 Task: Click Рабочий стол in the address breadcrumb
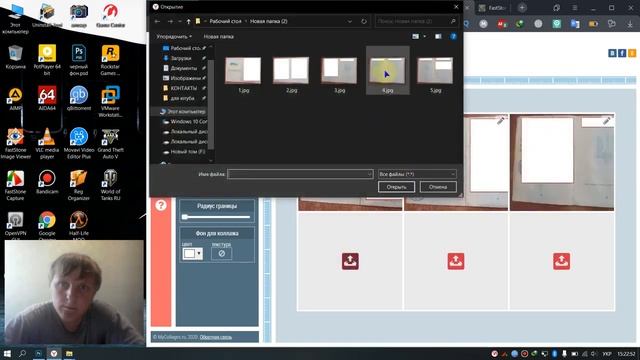[225, 21]
